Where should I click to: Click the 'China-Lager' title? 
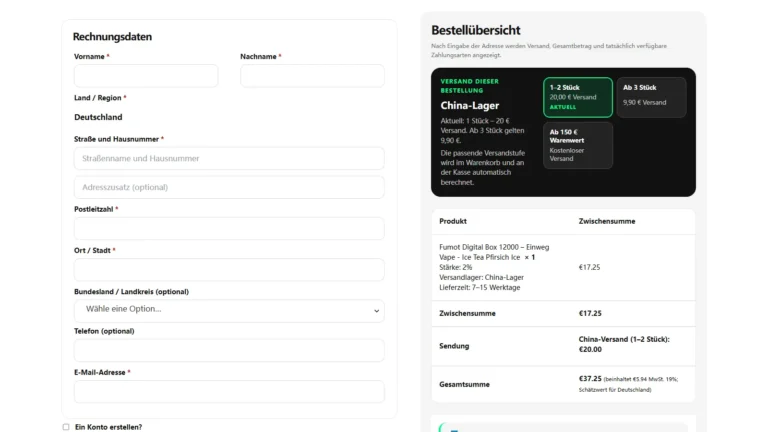coord(470,105)
